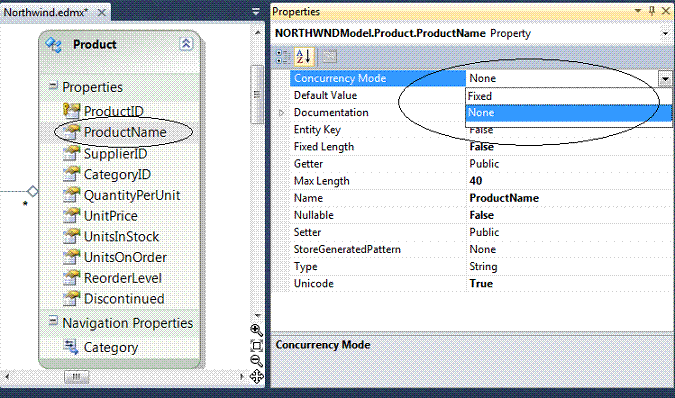Switch to the Northwind.edmx tab

[x=46, y=12]
